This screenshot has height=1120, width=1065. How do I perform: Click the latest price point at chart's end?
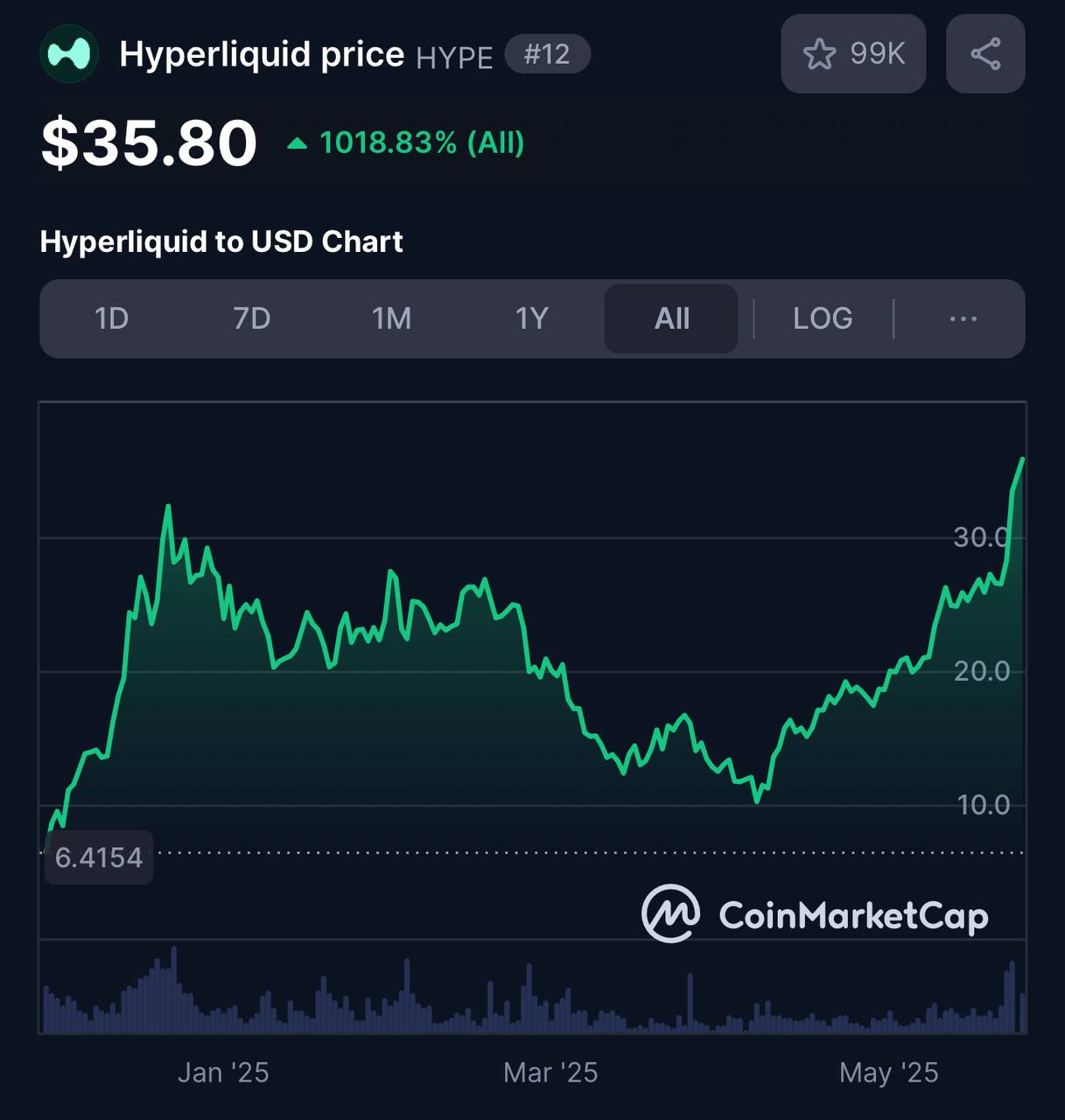[x=1022, y=459]
